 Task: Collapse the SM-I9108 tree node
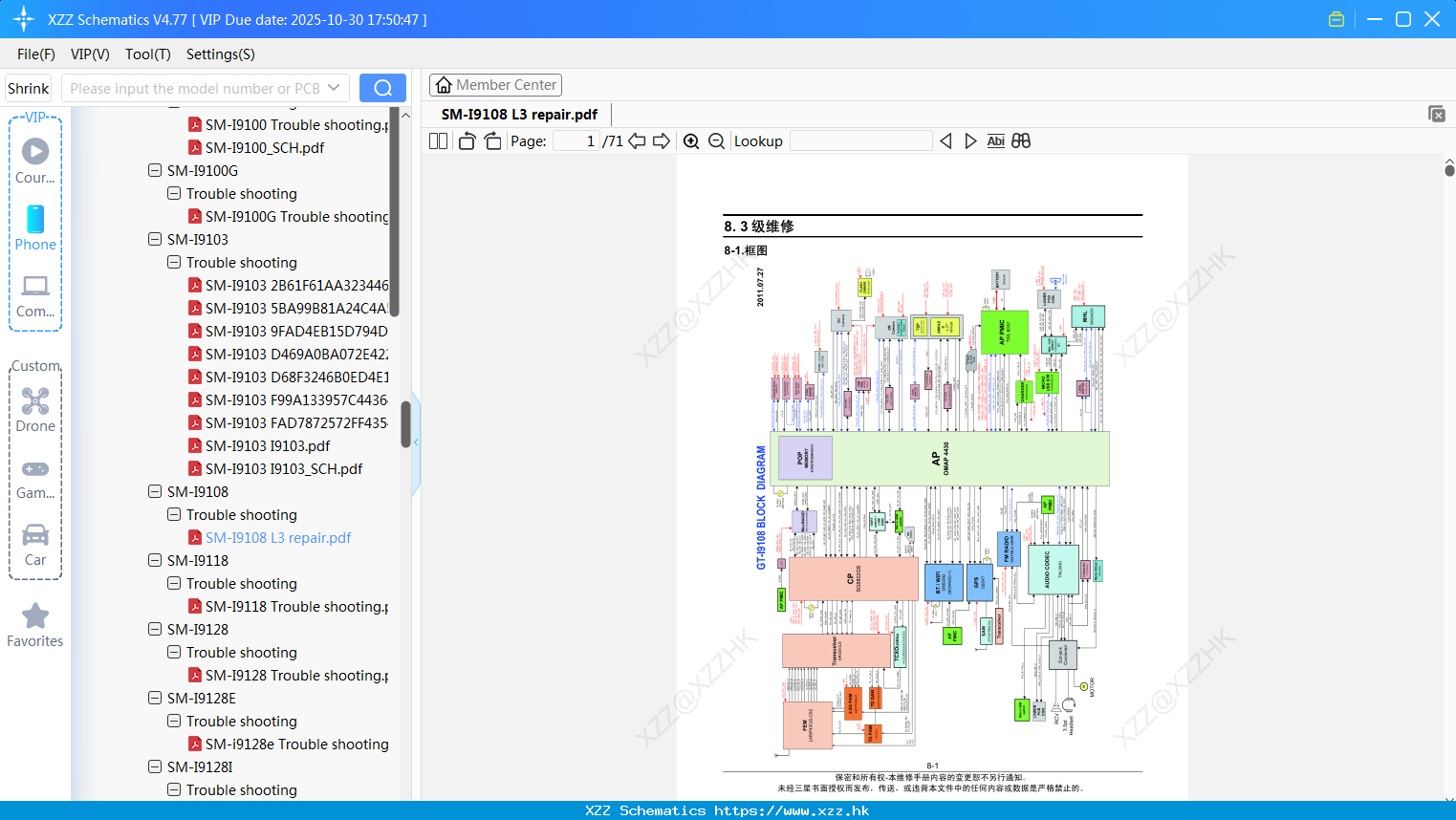(x=155, y=492)
